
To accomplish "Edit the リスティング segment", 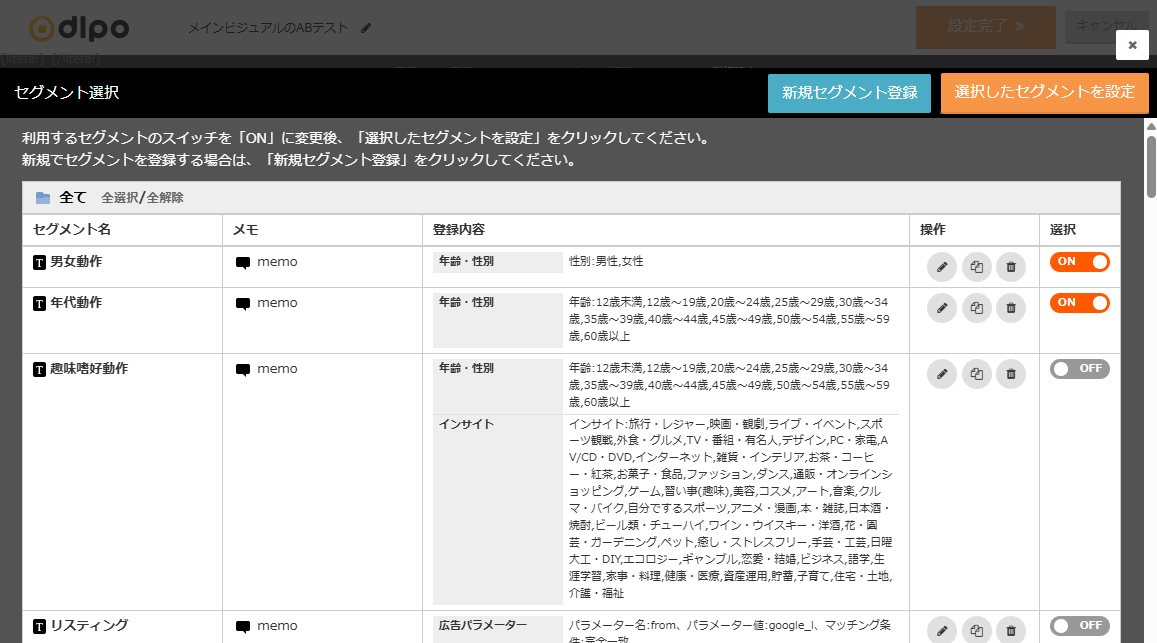I will (942, 630).
